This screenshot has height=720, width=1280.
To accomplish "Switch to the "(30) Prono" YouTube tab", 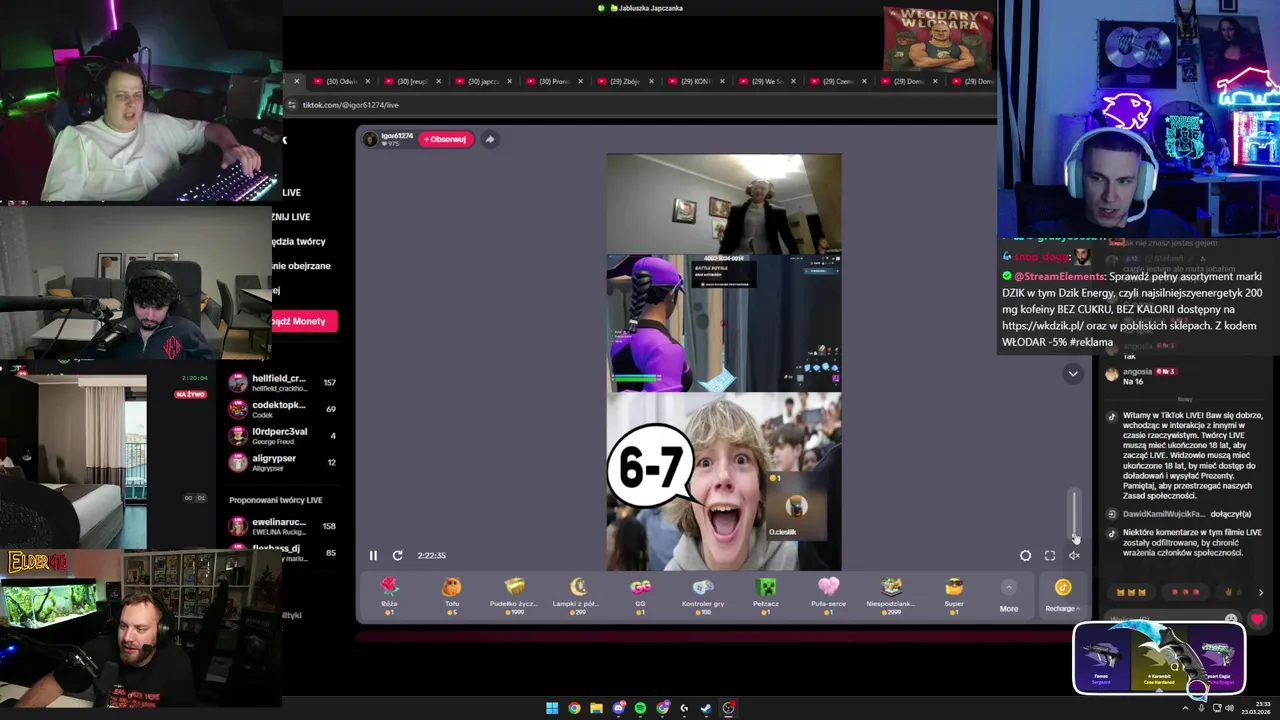I will 555,81.
